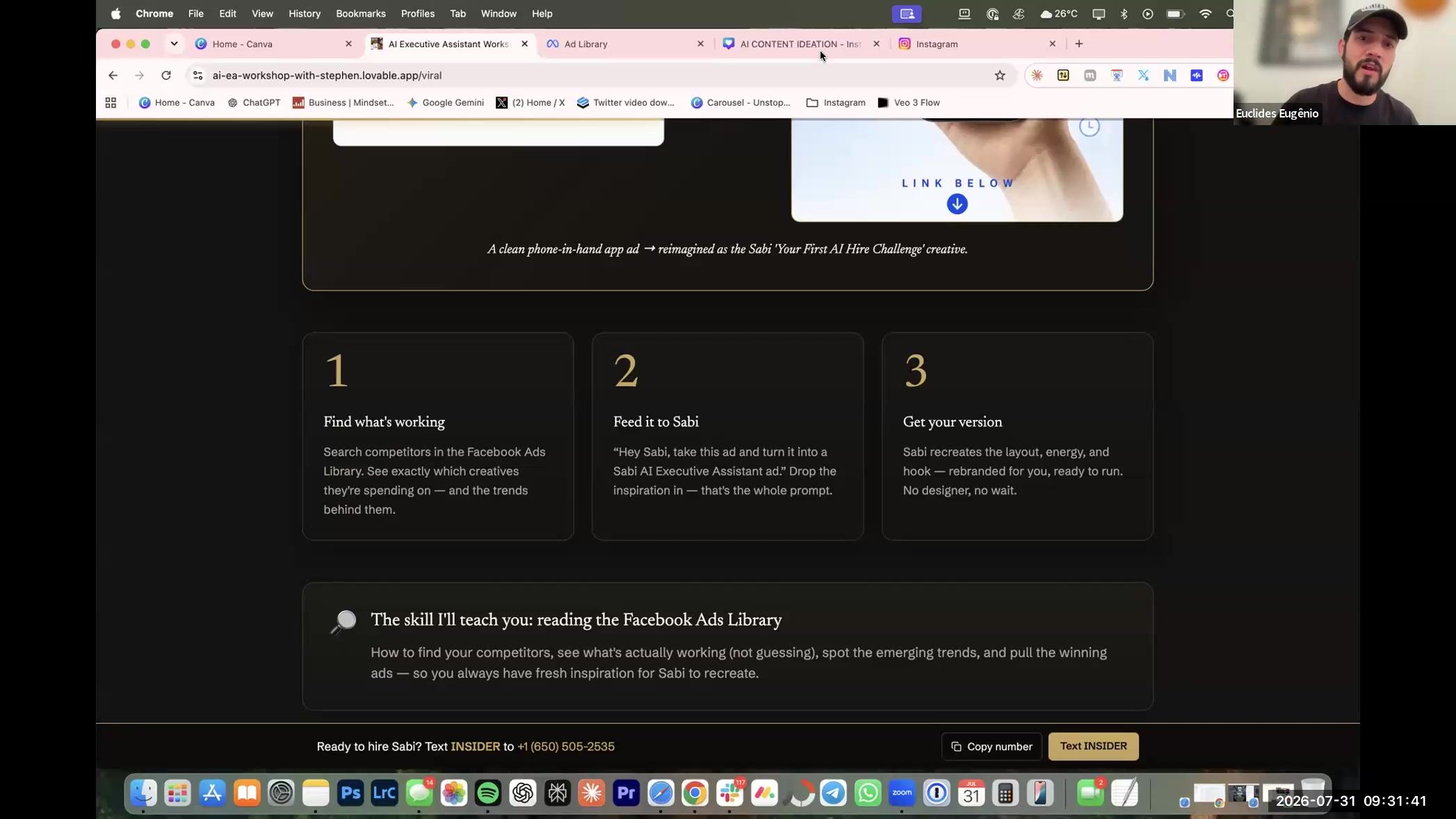Viewport: 1456px width, 819px height.
Task: Bookmark this page with the star
Action: [x=1000, y=75]
